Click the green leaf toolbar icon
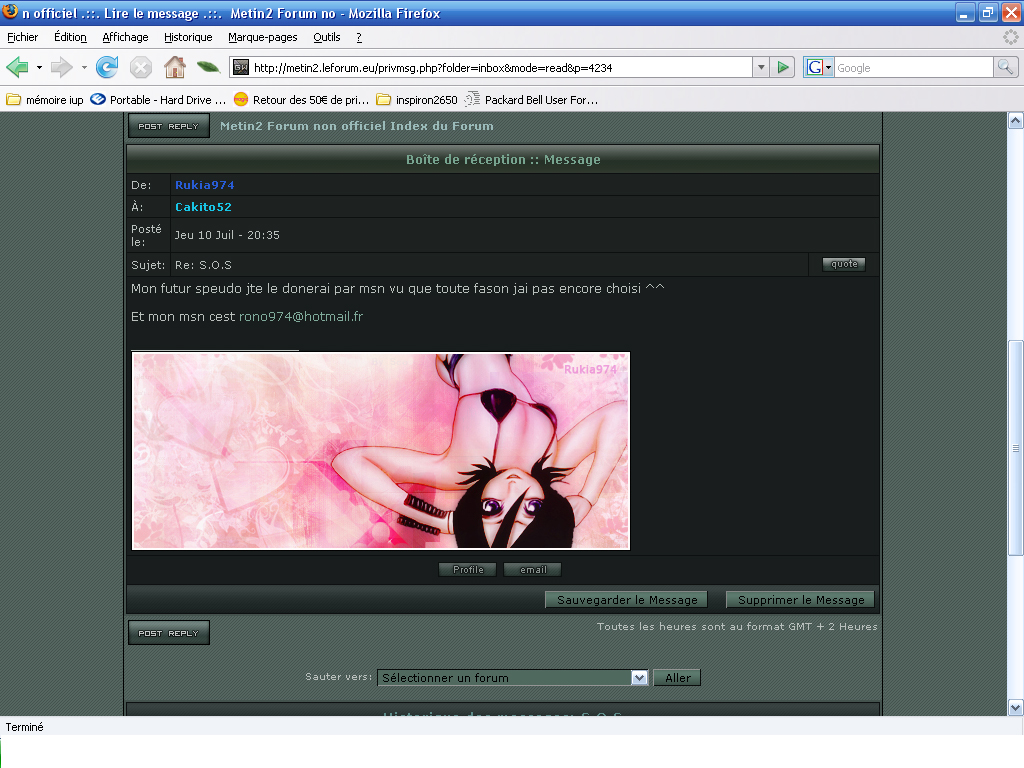1024x768 pixels. [x=208, y=67]
